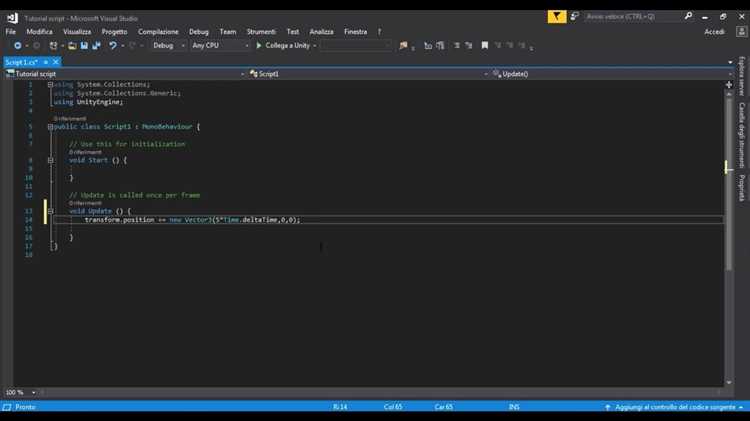
Task: Open the Debug configuration dropdown
Action: tap(183, 45)
